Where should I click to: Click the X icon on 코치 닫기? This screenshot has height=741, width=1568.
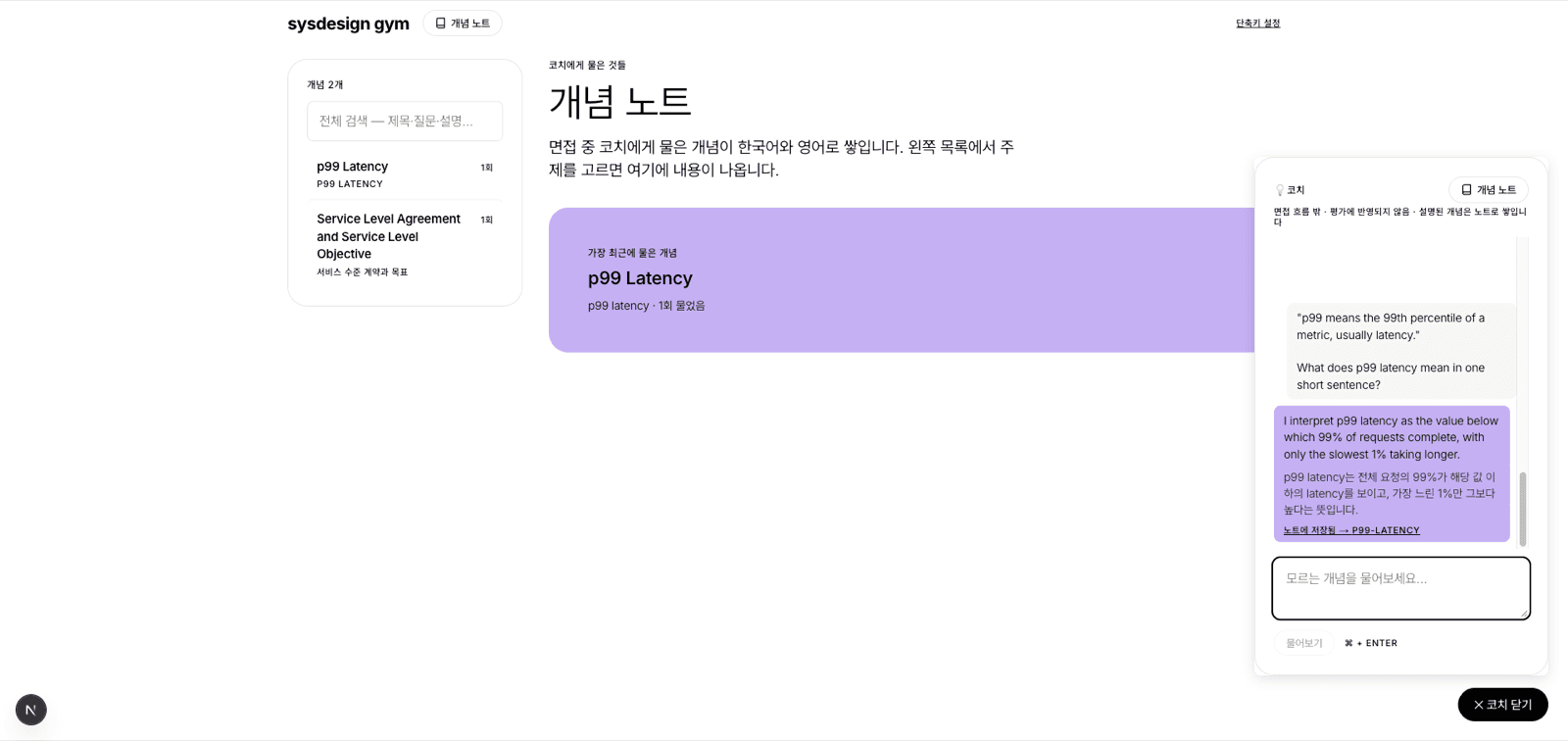click(1478, 705)
